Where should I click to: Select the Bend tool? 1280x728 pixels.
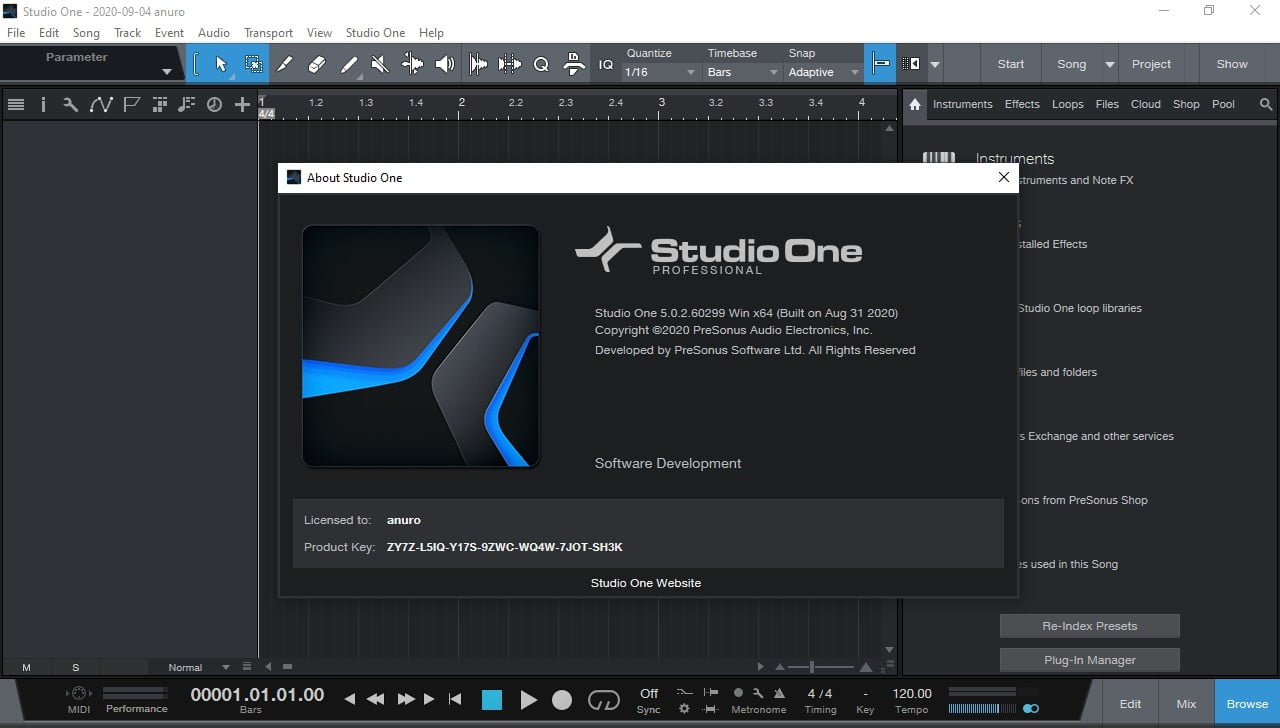(412, 64)
